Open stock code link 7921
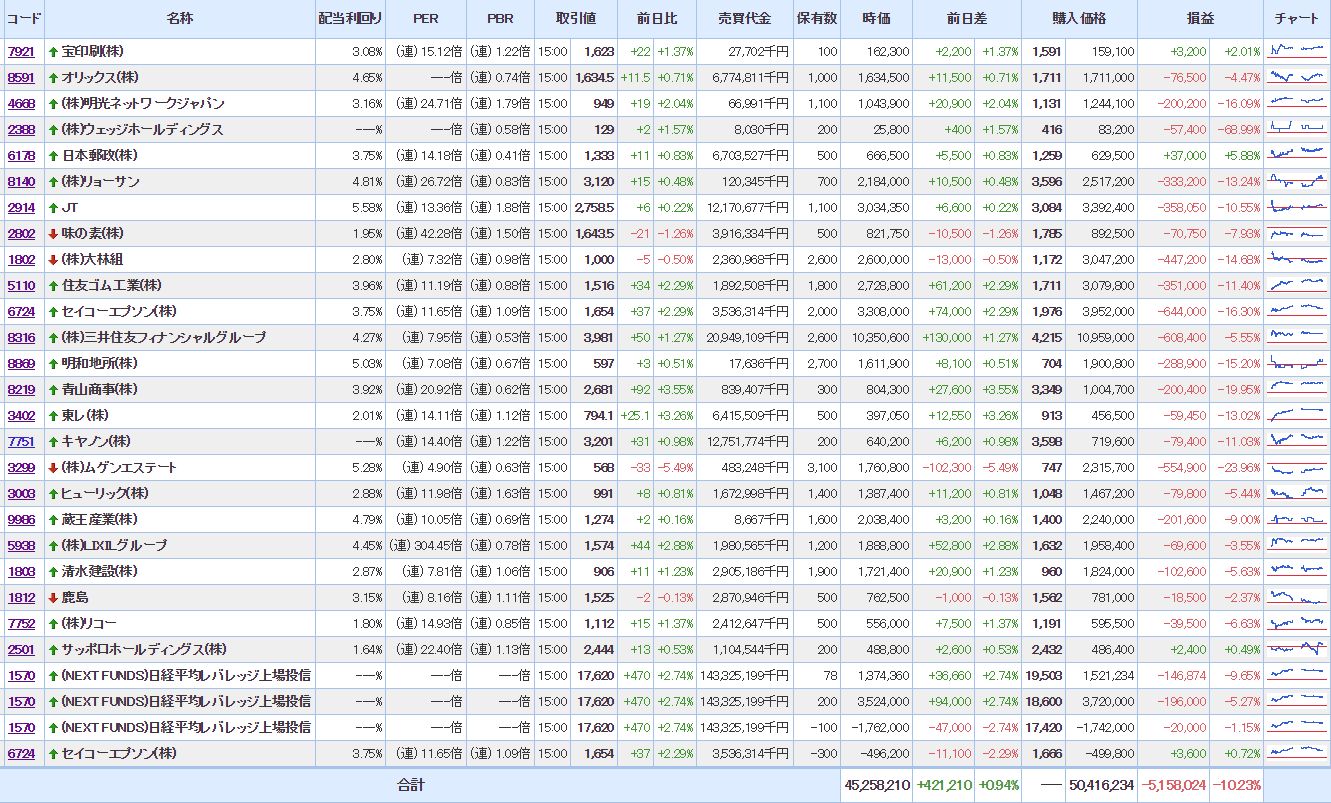Screen dimensions: 1331x803 pyautogui.click(x=20, y=51)
